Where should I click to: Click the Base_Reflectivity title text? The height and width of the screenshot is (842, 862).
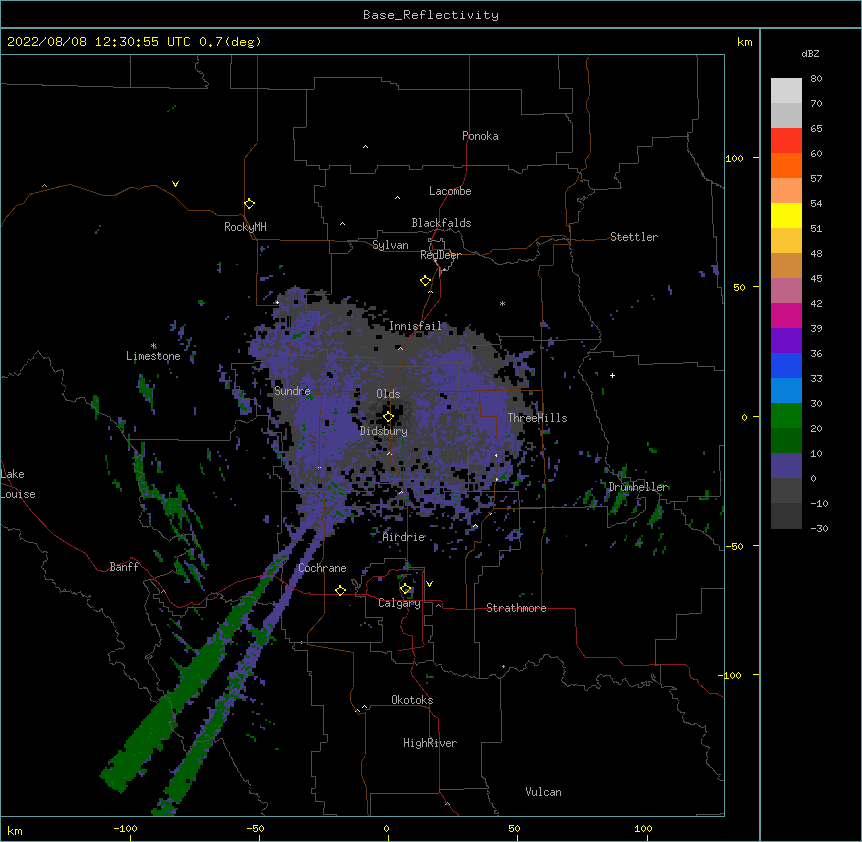pyautogui.click(x=431, y=15)
